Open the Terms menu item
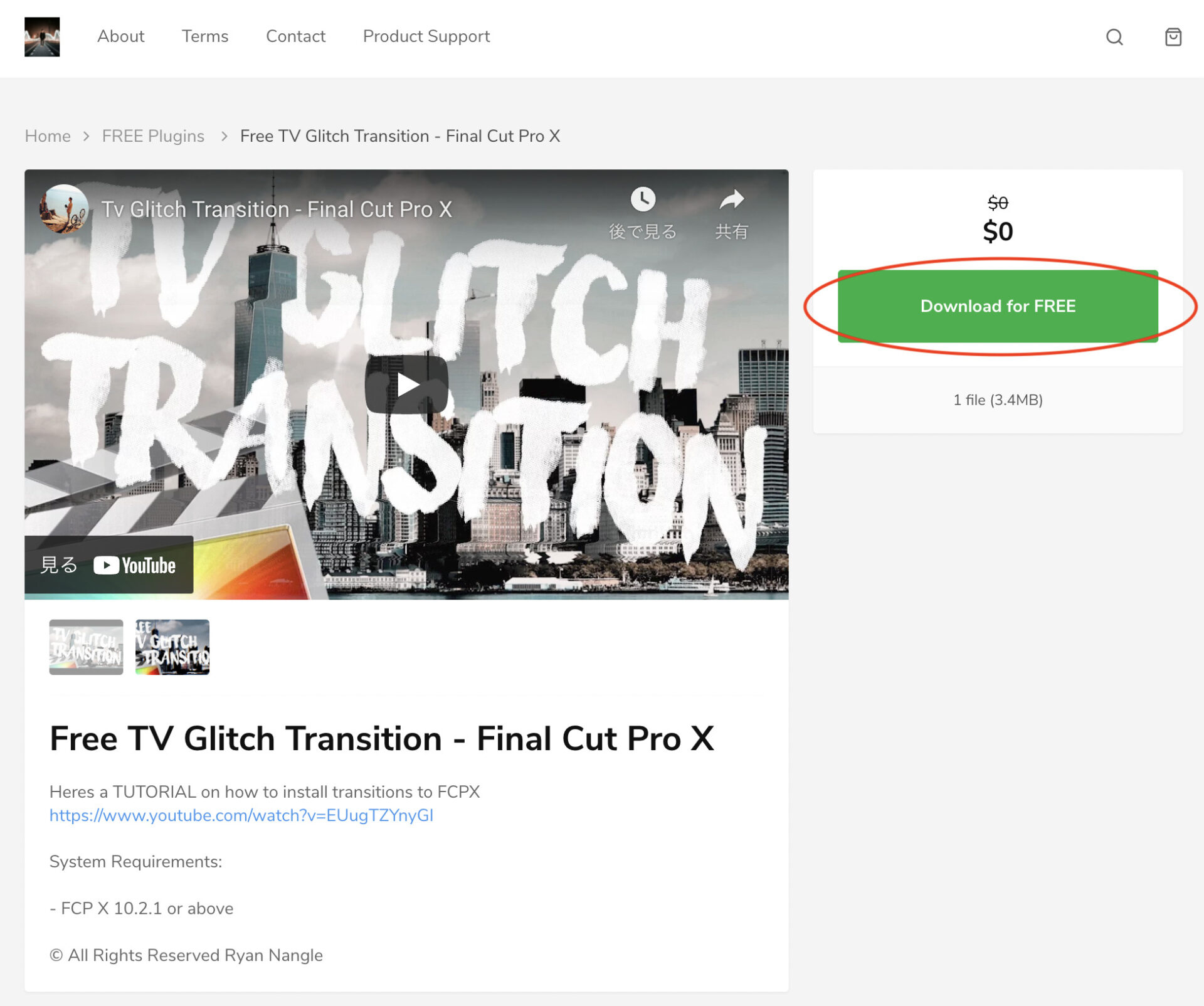 tap(205, 36)
